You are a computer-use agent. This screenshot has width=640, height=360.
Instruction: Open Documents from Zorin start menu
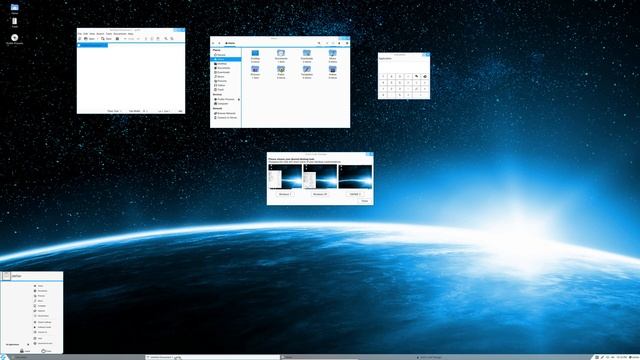pos(40,291)
